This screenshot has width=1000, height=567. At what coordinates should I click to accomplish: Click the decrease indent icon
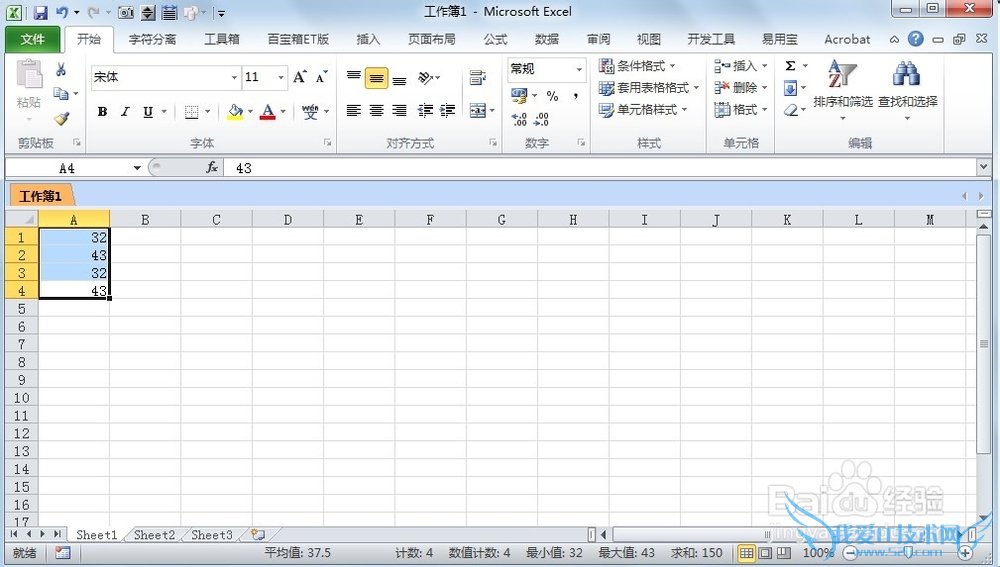click(x=425, y=111)
